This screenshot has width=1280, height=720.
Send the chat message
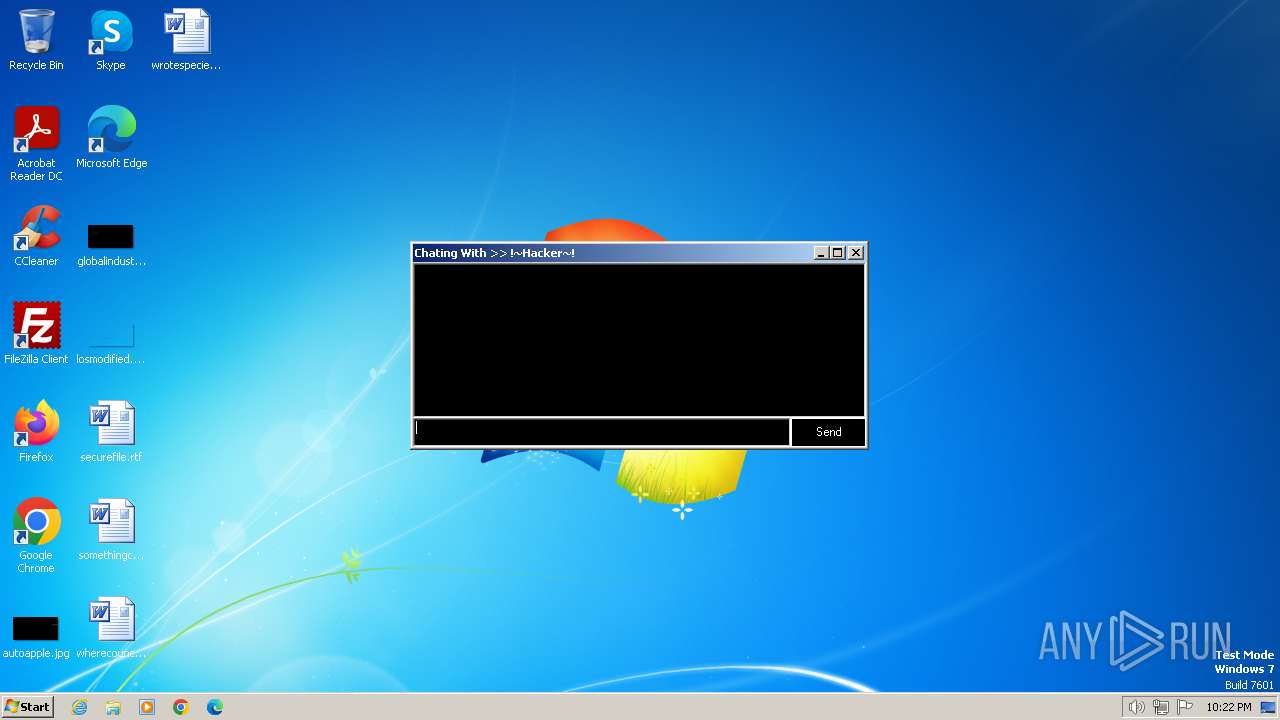click(x=828, y=432)
